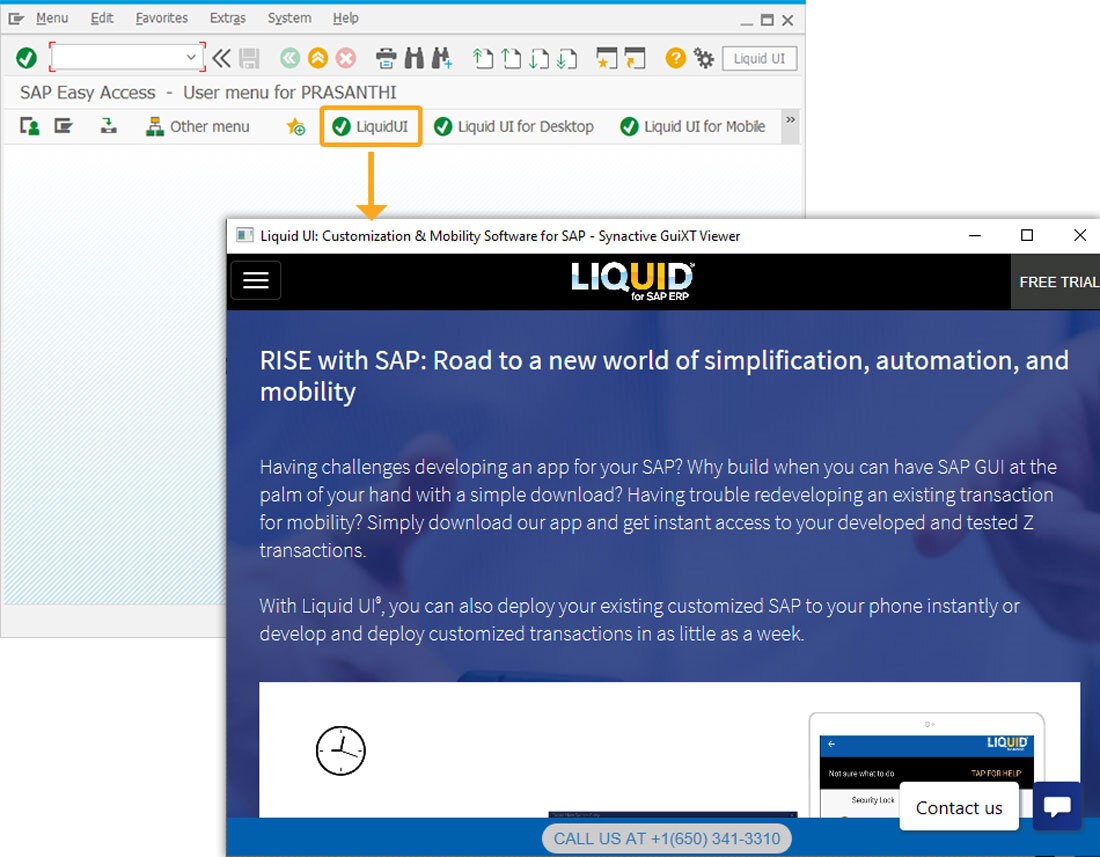Open the SAP window control menu icon

click(16, 19)
